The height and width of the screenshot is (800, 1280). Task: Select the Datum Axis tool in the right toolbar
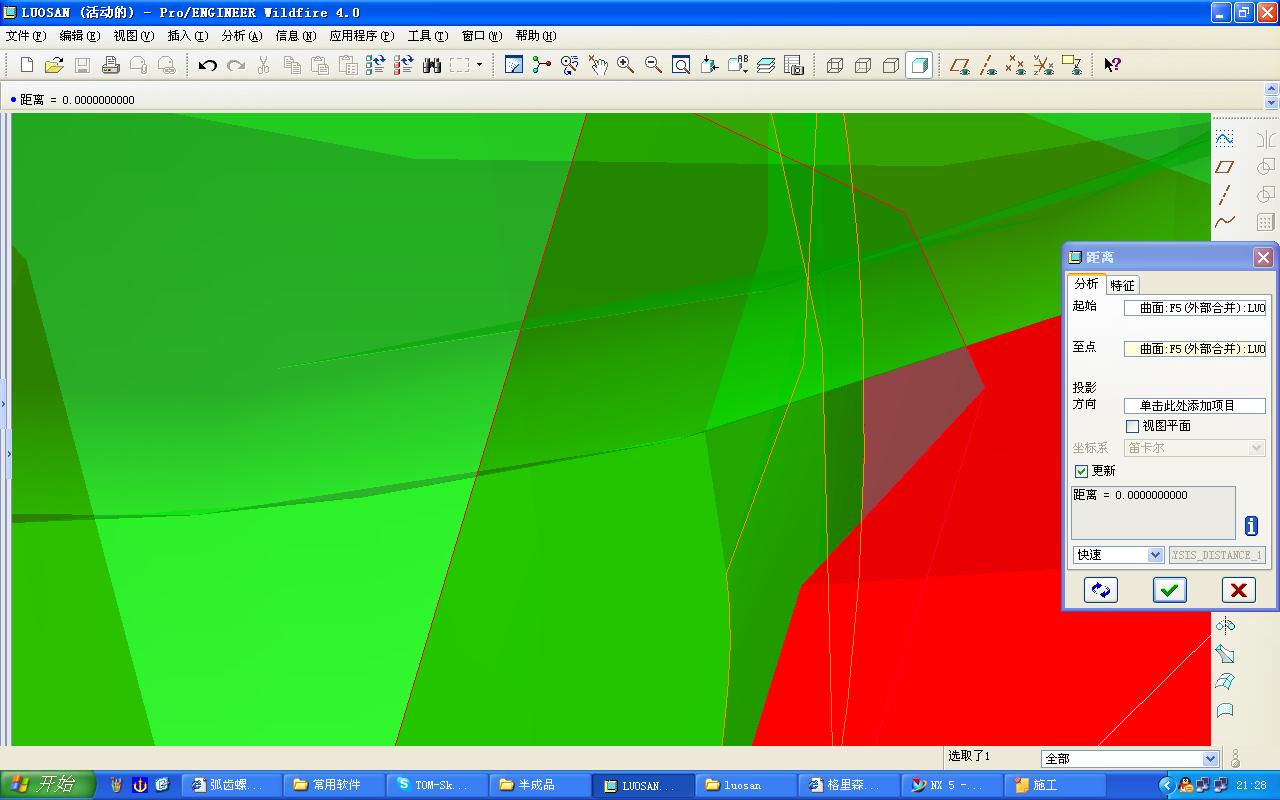coord(1225,194)
